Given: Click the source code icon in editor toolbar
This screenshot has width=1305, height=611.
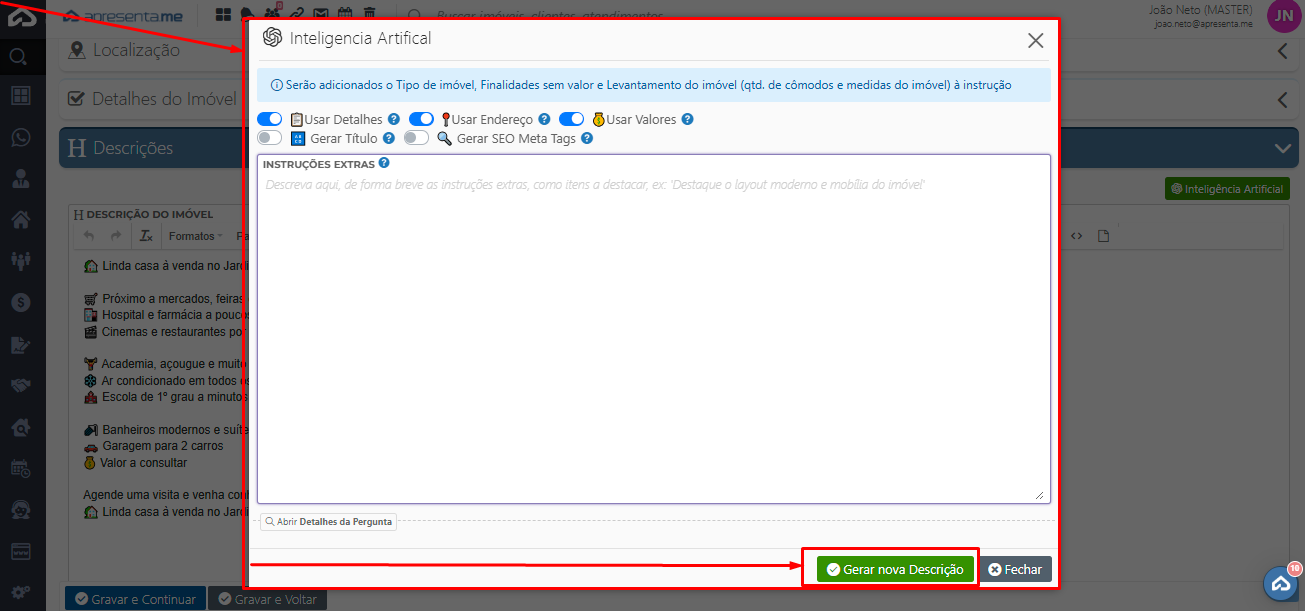Looking at the screenshot, I should (x=1077, y=236).
